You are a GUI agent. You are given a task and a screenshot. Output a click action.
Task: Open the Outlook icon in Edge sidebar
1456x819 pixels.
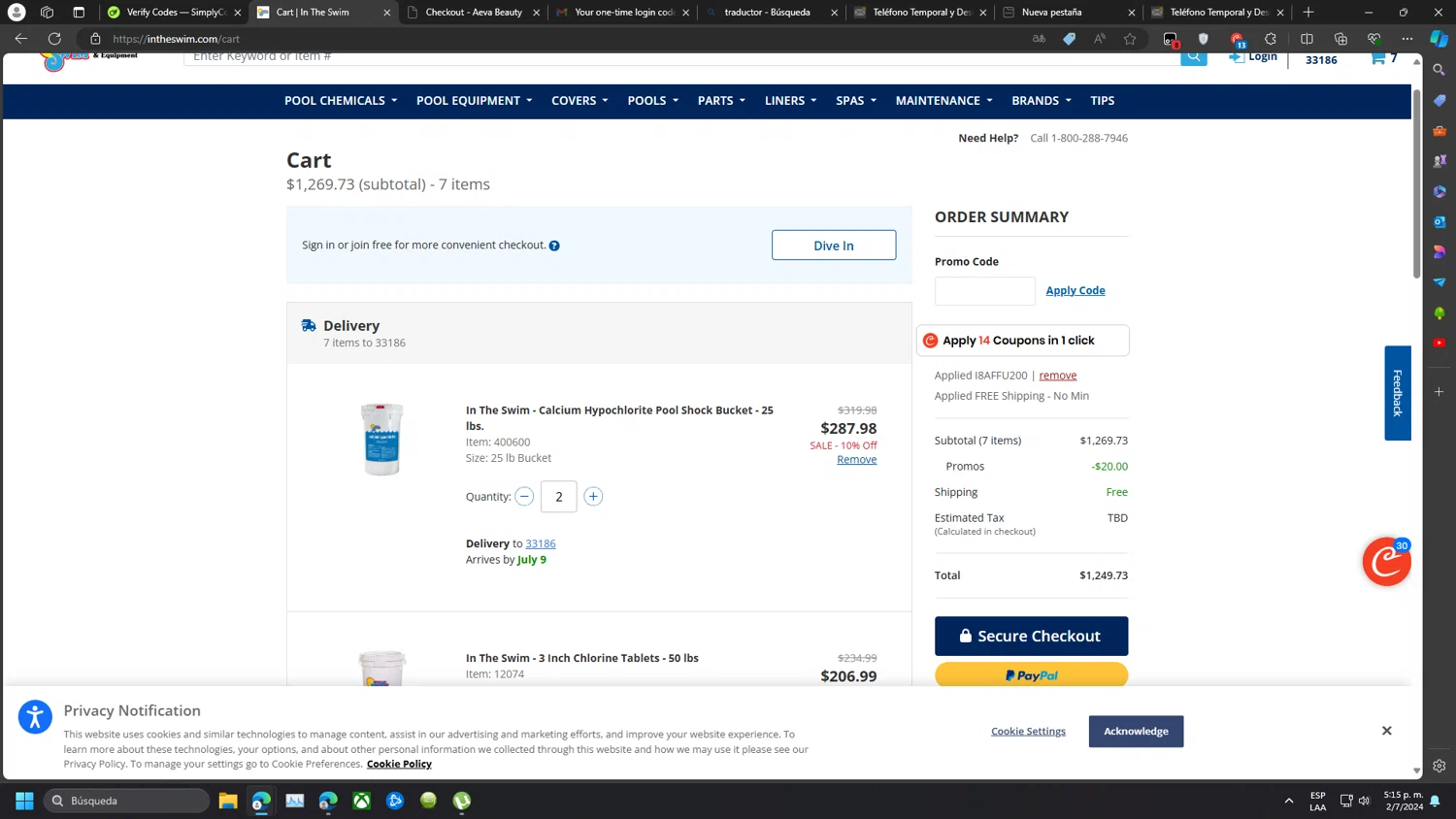(x=1439, y=221)
